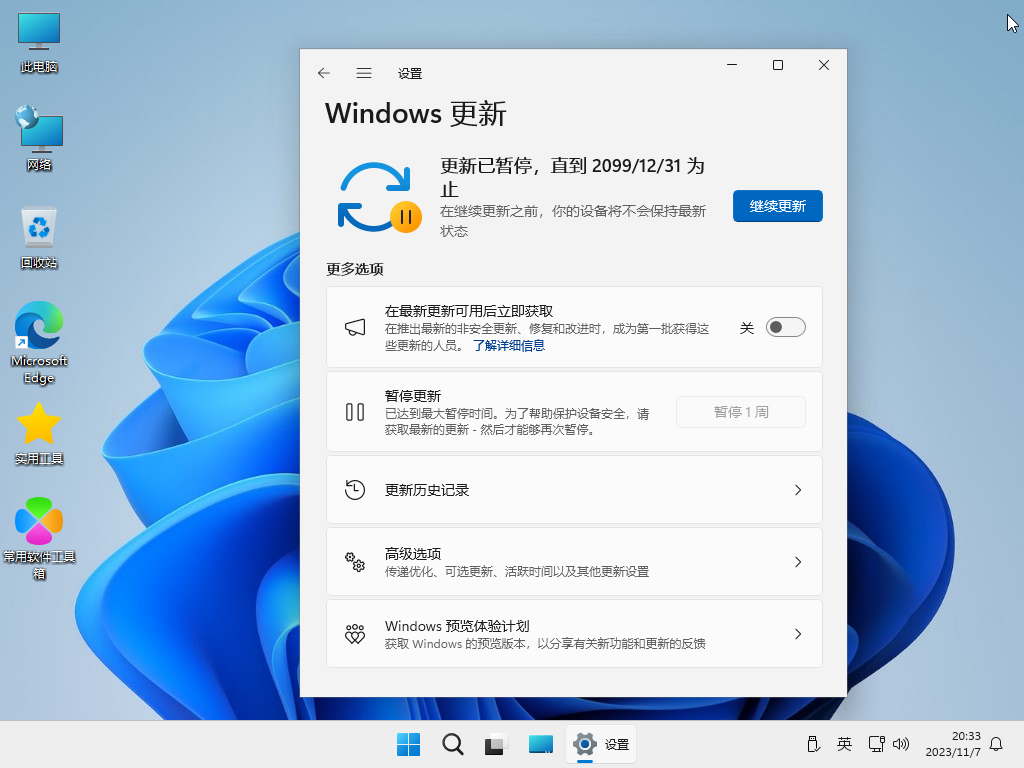Open the 了解详细信息 link
The height and width of the screenshot is (768, 1024).
click(x=508, y=345)
